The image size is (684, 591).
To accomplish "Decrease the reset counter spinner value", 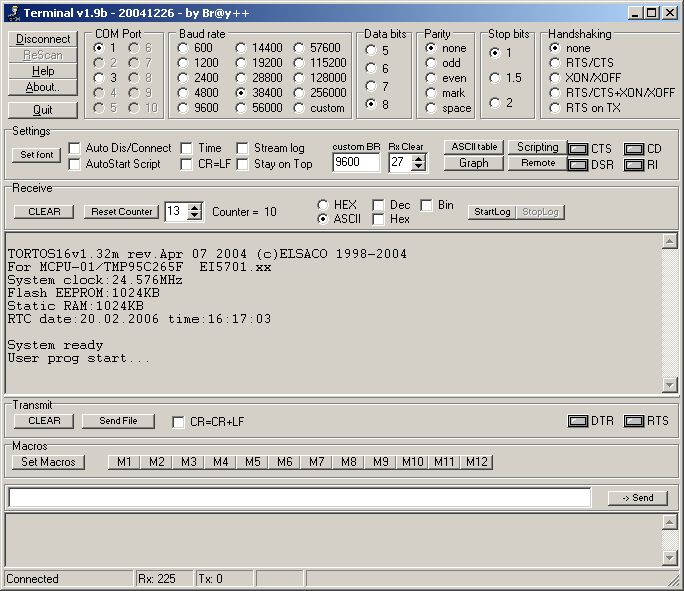I will [x=195, y=216].
